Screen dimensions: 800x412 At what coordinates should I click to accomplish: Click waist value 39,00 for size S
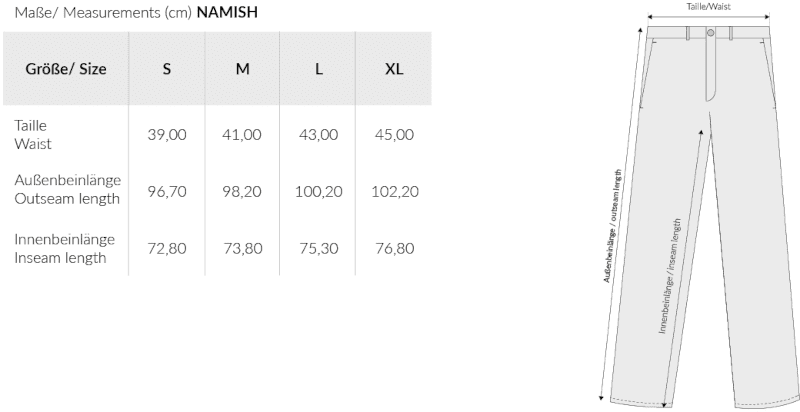pos(167,135)
